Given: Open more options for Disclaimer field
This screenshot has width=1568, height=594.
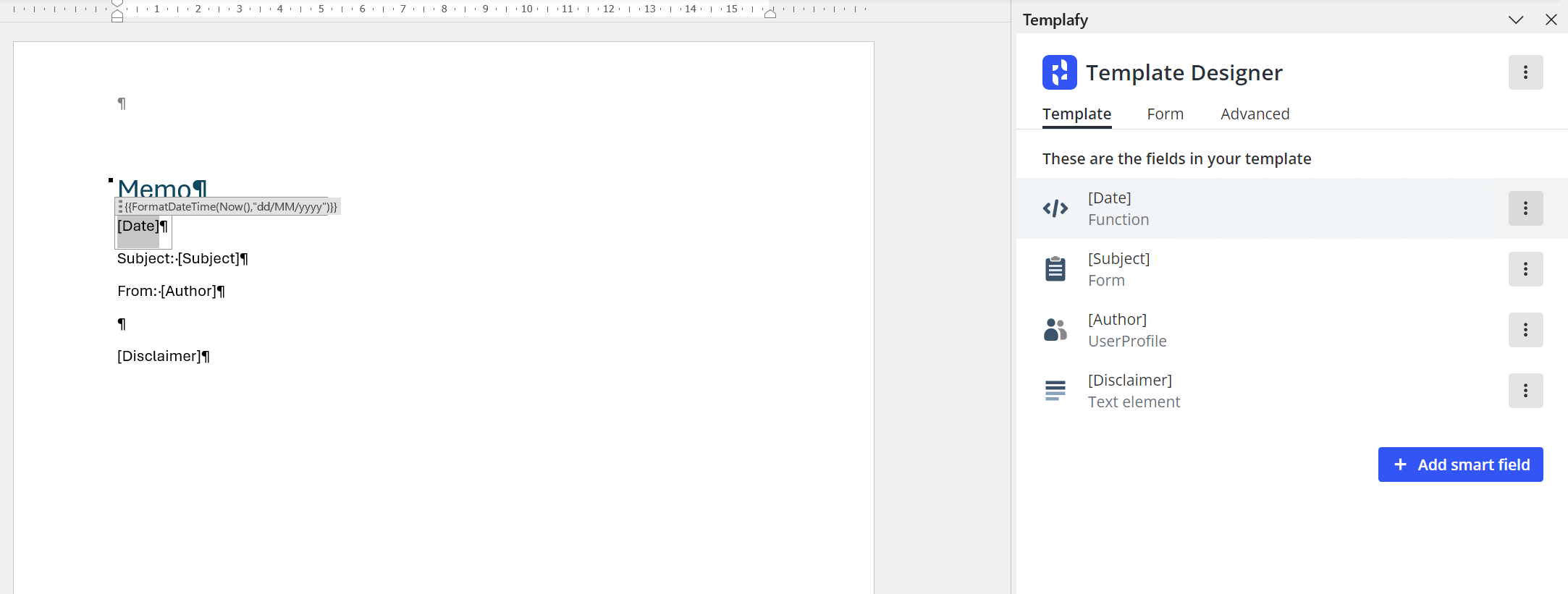Looking at the screenshot, I should [1525, 391].
